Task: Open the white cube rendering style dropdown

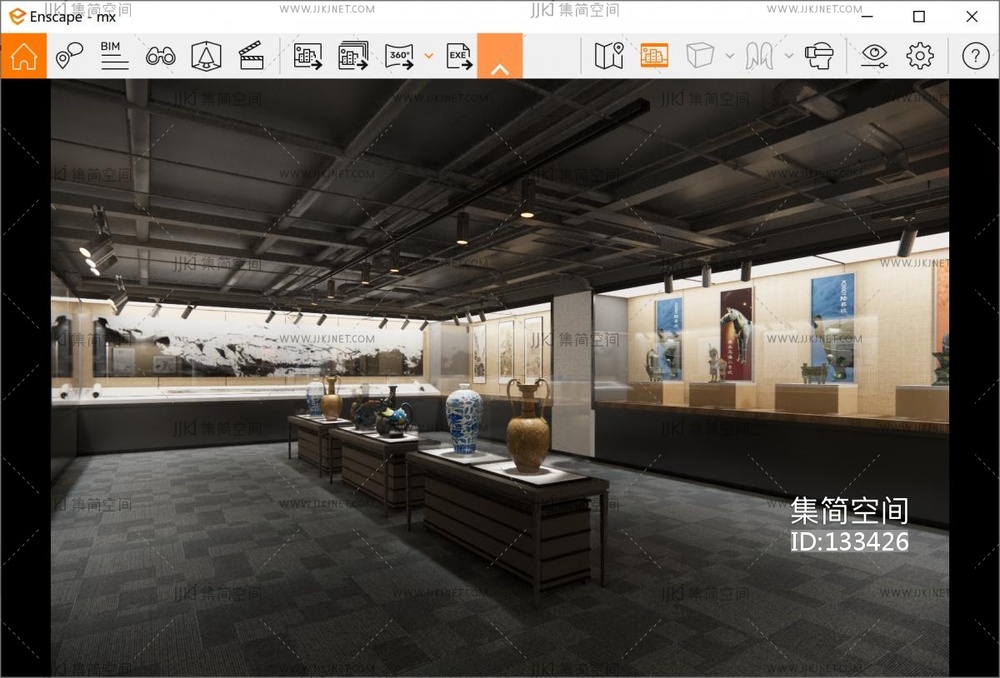Action: pyautogui.click(x=701, y=56)
